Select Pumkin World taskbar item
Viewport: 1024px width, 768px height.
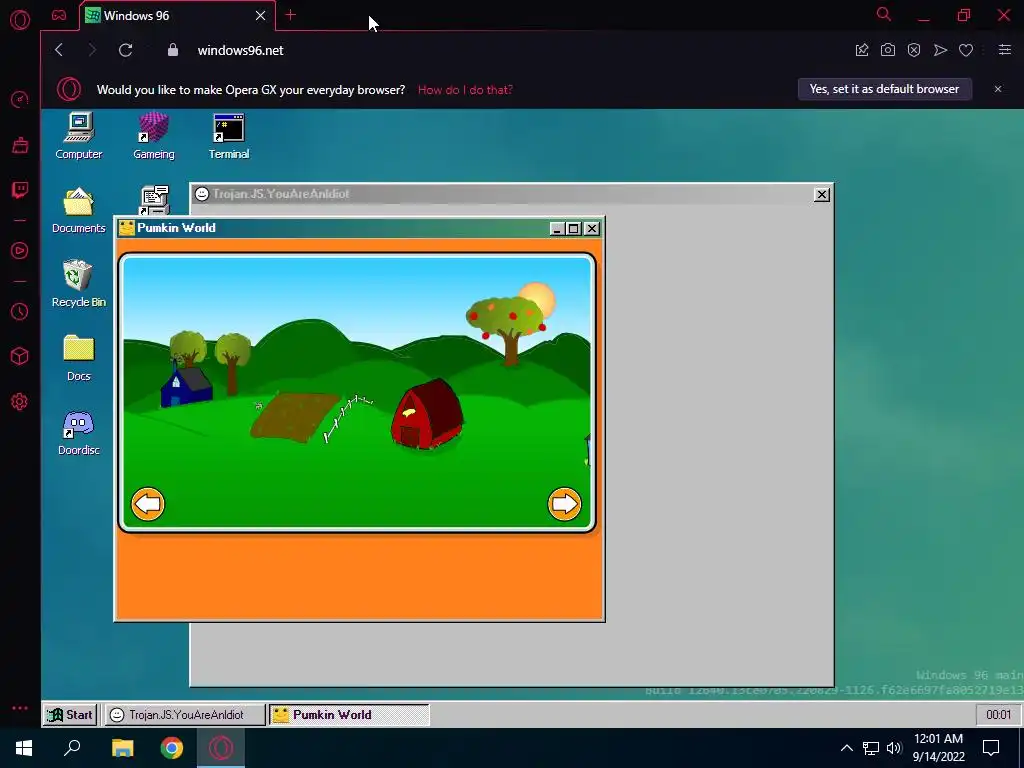[x=349, y=714]
